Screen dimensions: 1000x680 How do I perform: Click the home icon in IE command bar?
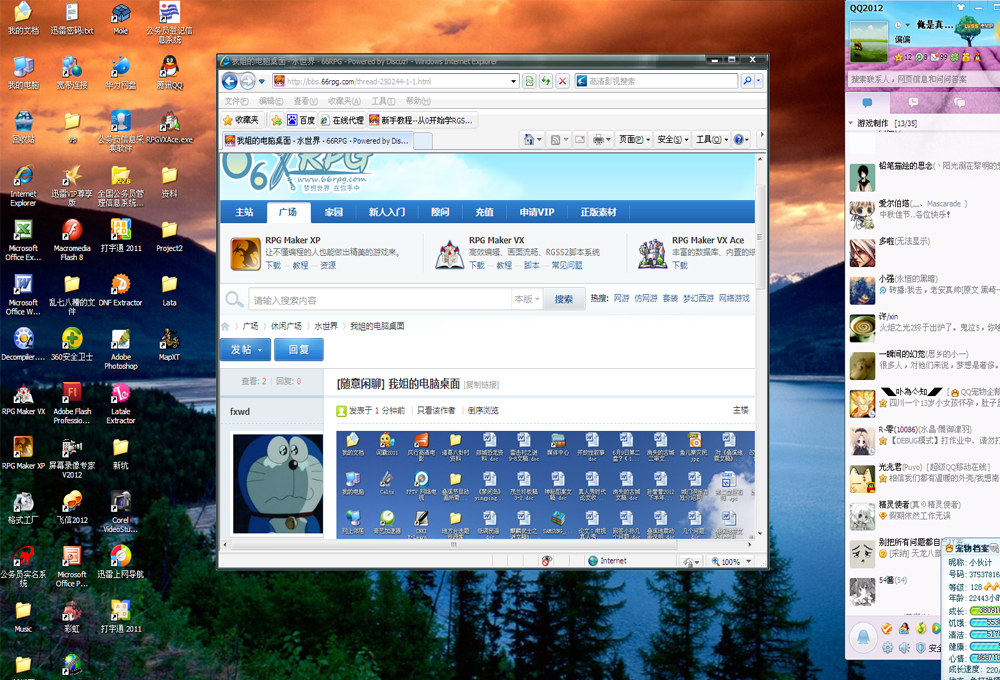(529, 140)
